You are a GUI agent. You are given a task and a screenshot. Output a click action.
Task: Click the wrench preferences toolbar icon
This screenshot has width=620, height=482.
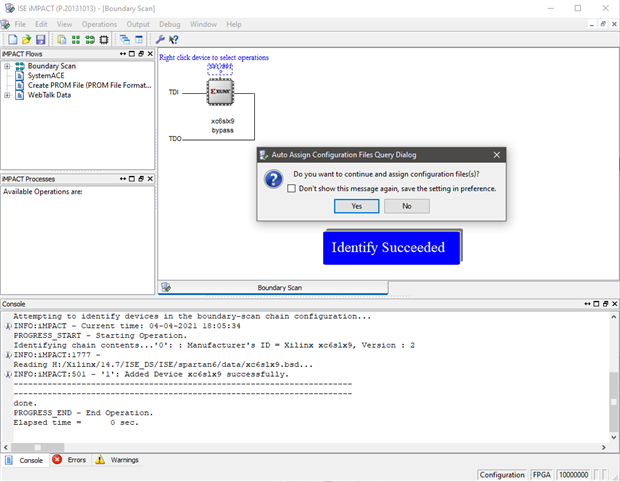[x=159, y=39]
